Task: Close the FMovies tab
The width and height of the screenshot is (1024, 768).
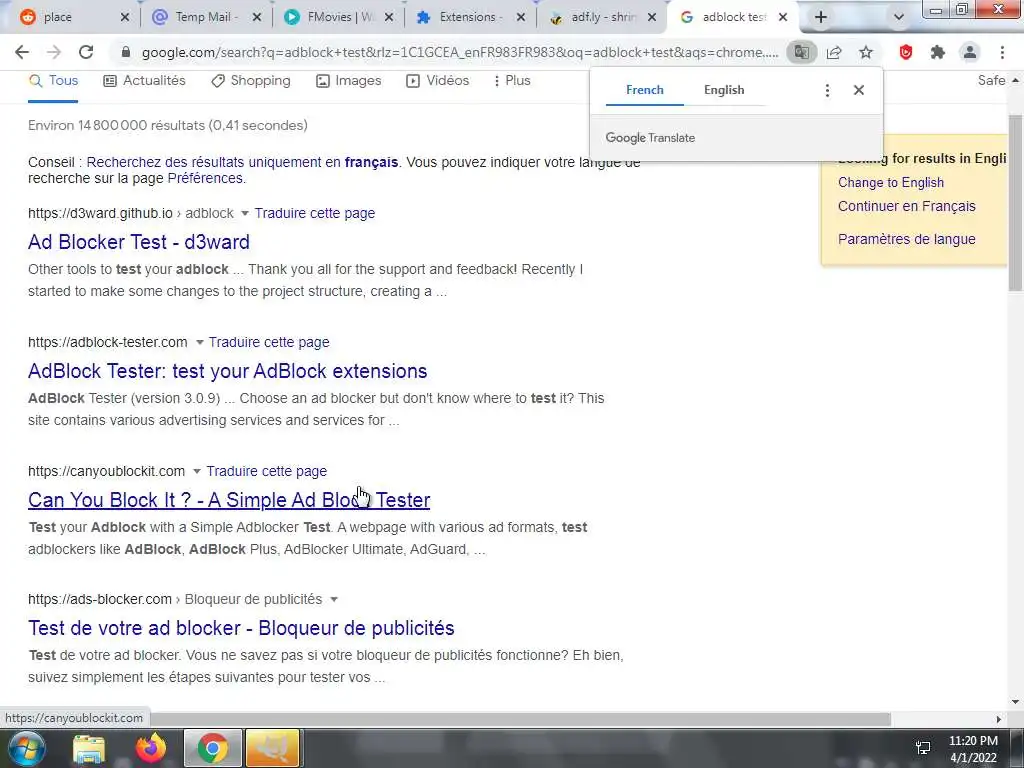Action: click(x=389, y=17)
